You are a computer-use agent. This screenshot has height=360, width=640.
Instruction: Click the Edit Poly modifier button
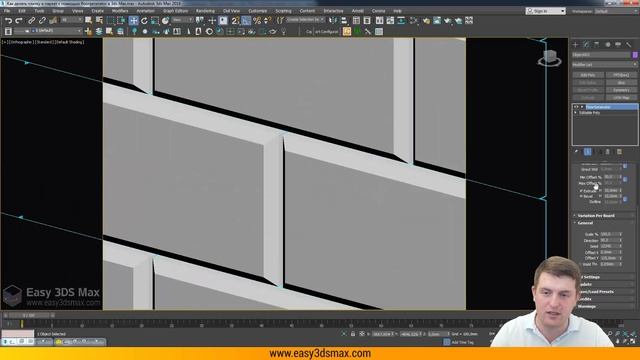tap(588, 75)
